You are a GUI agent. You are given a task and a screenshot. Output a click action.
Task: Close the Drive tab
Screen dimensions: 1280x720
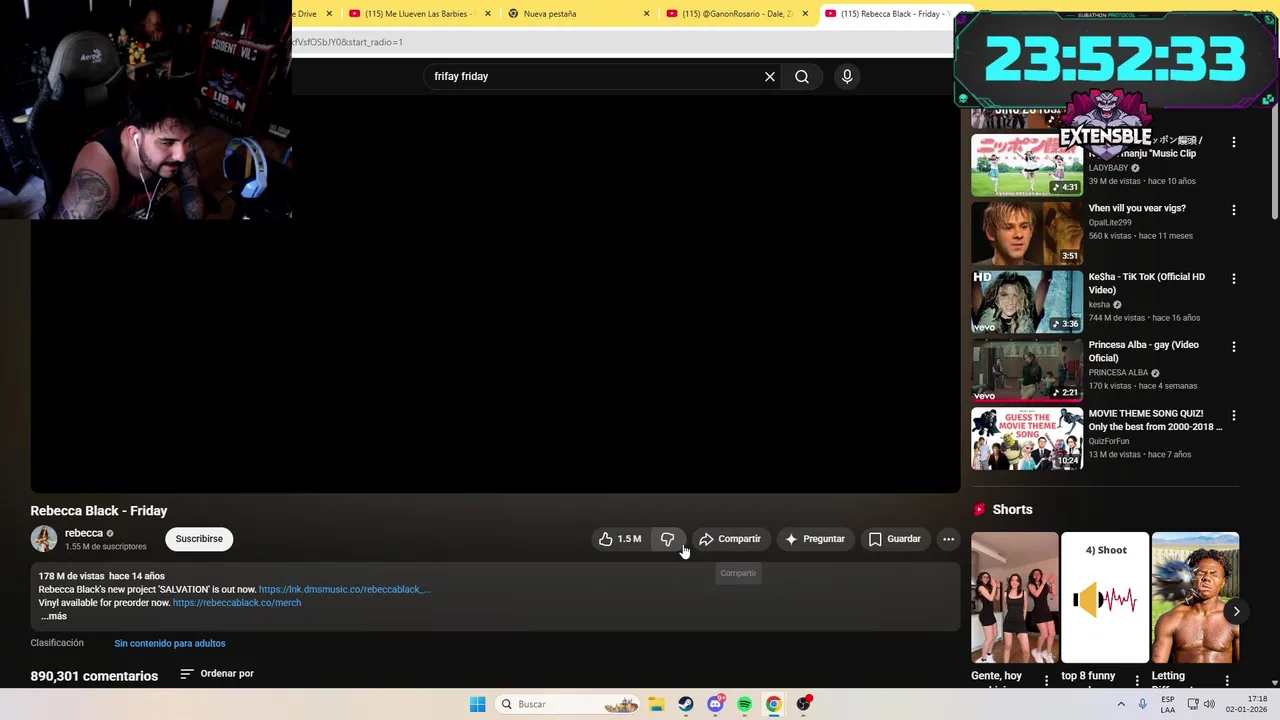[x=329, y=14]
